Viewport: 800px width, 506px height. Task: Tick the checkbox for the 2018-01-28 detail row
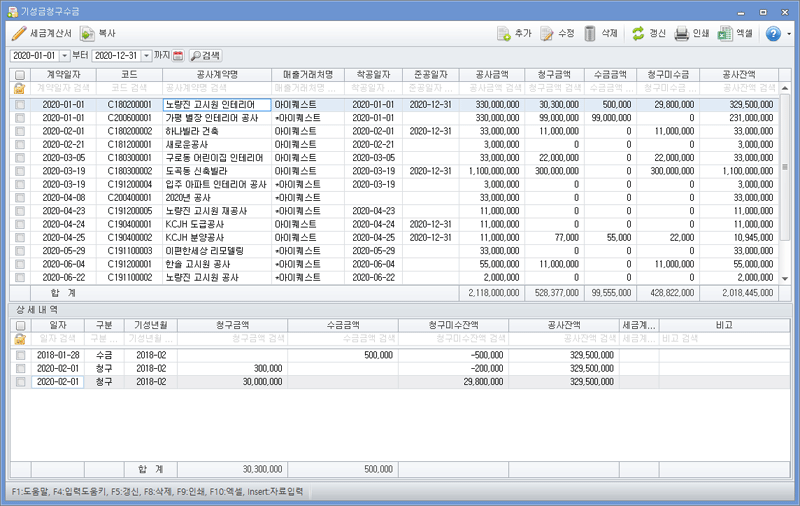(x=20, y=355)
